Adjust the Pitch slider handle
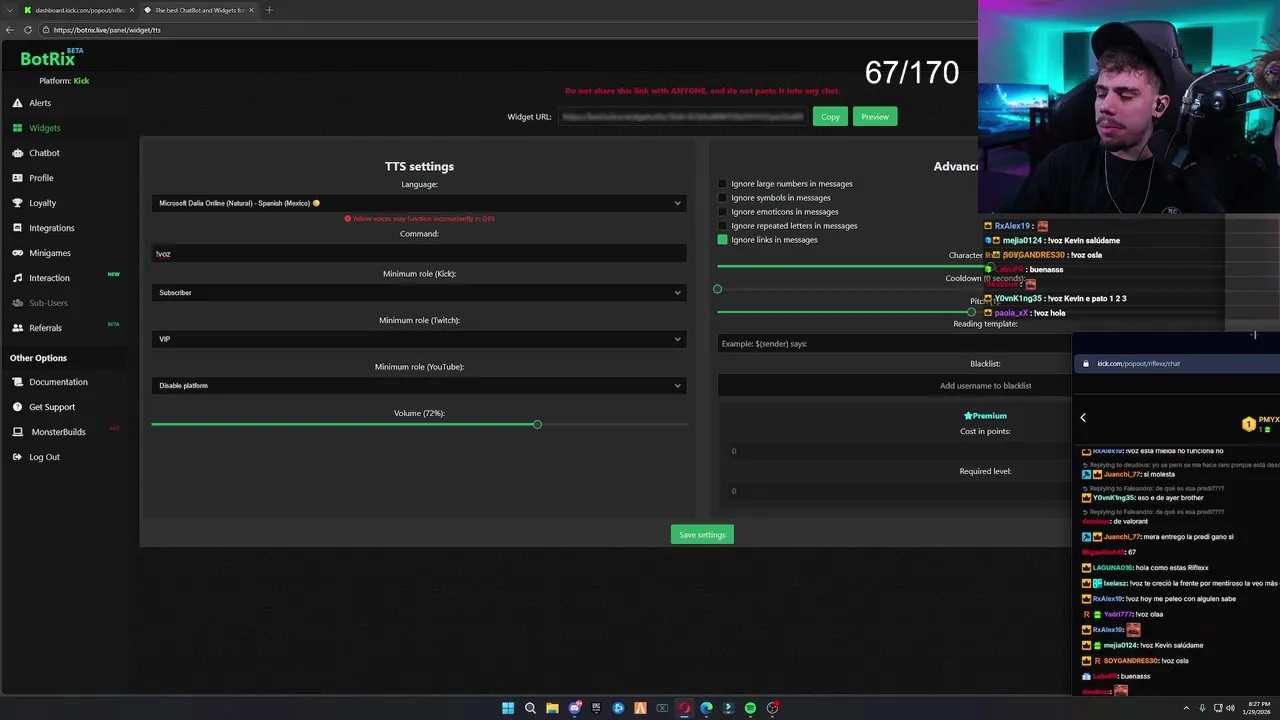1280x720 pixels. click(971, 313)
